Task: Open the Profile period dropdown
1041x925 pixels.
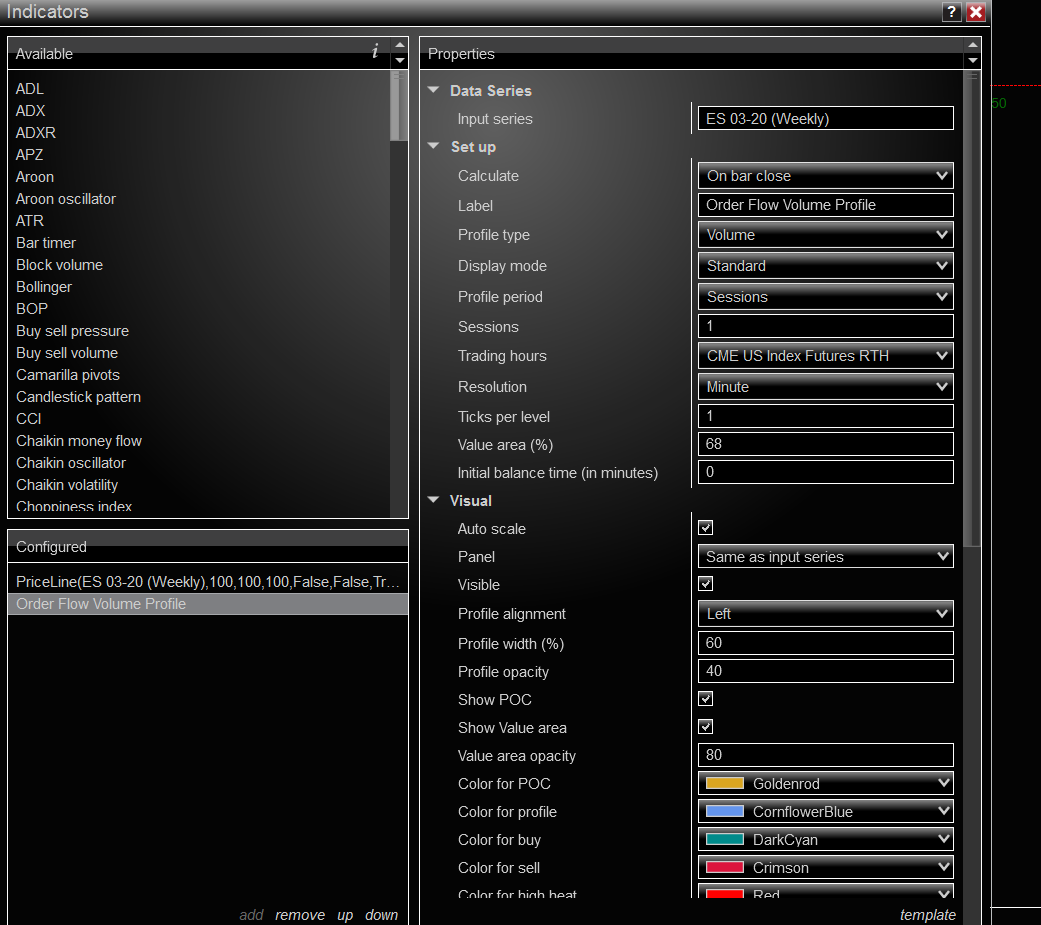Action: tap(825, 297)
